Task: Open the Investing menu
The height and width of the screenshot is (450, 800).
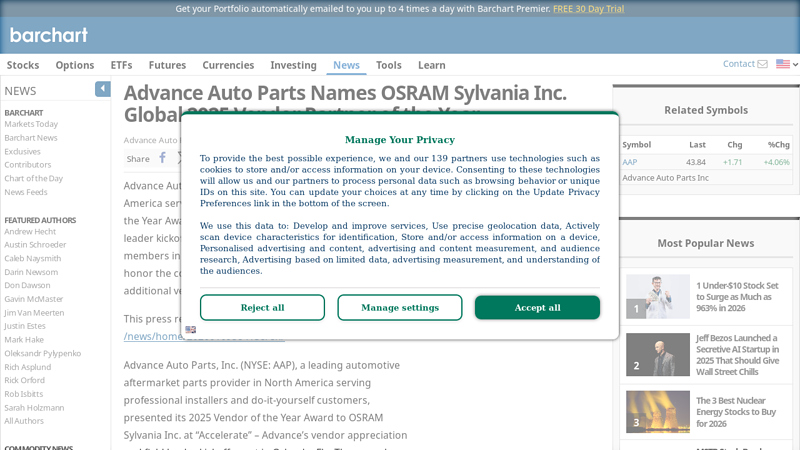Action: click(293, 65)
